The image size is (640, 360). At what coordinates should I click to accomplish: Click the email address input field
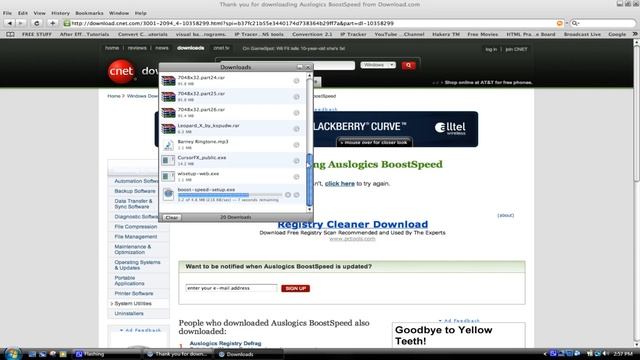coord(231,288)
